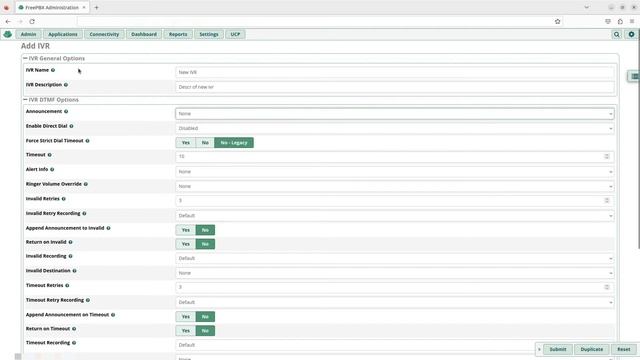Click help icon beside Ringer Volume Override
This screenshot has width=640, height=360.
pyautogui.click(x=86, y=184)
